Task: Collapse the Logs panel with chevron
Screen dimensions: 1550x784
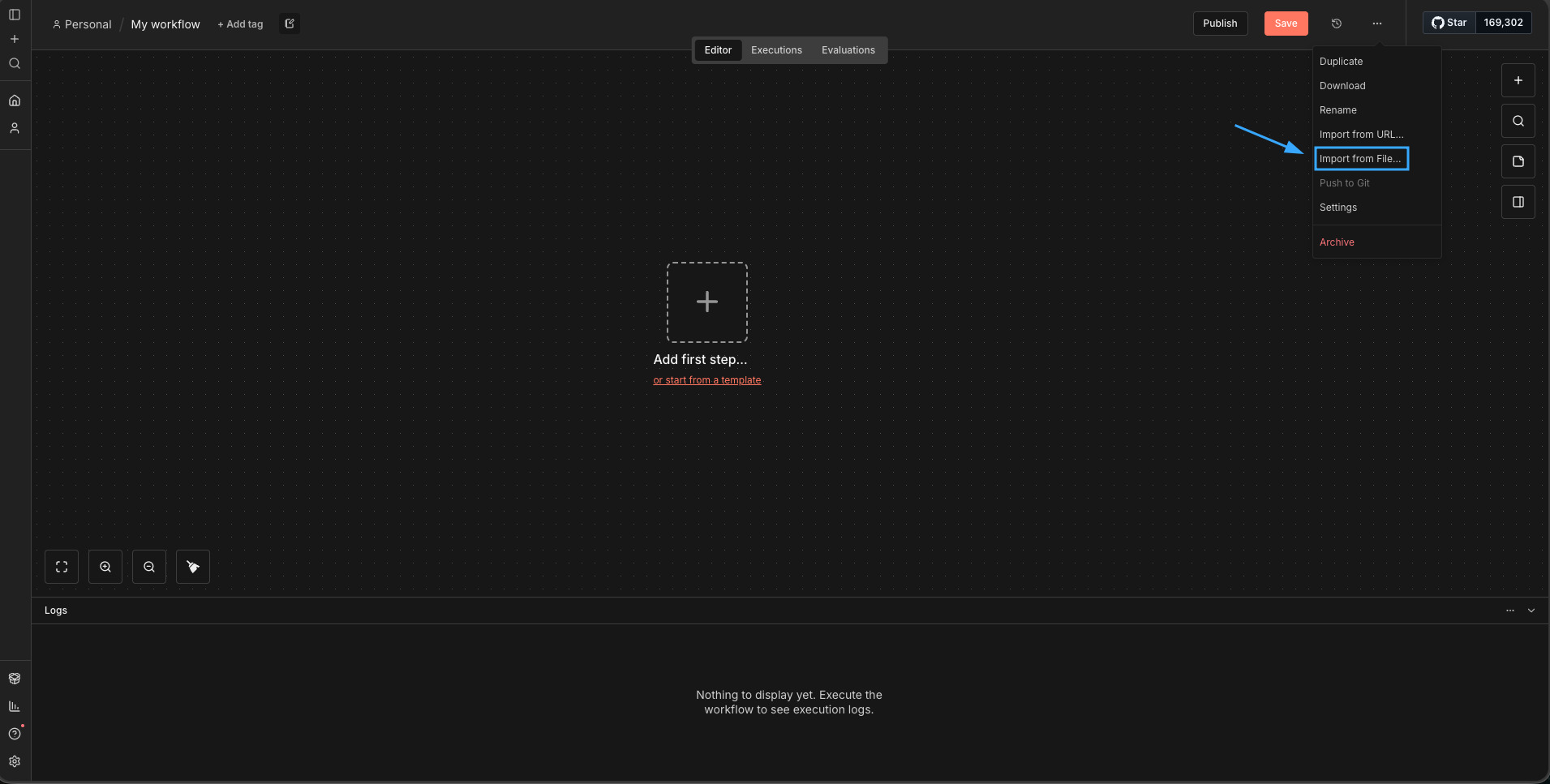Action: click(x=1531, y=610)
